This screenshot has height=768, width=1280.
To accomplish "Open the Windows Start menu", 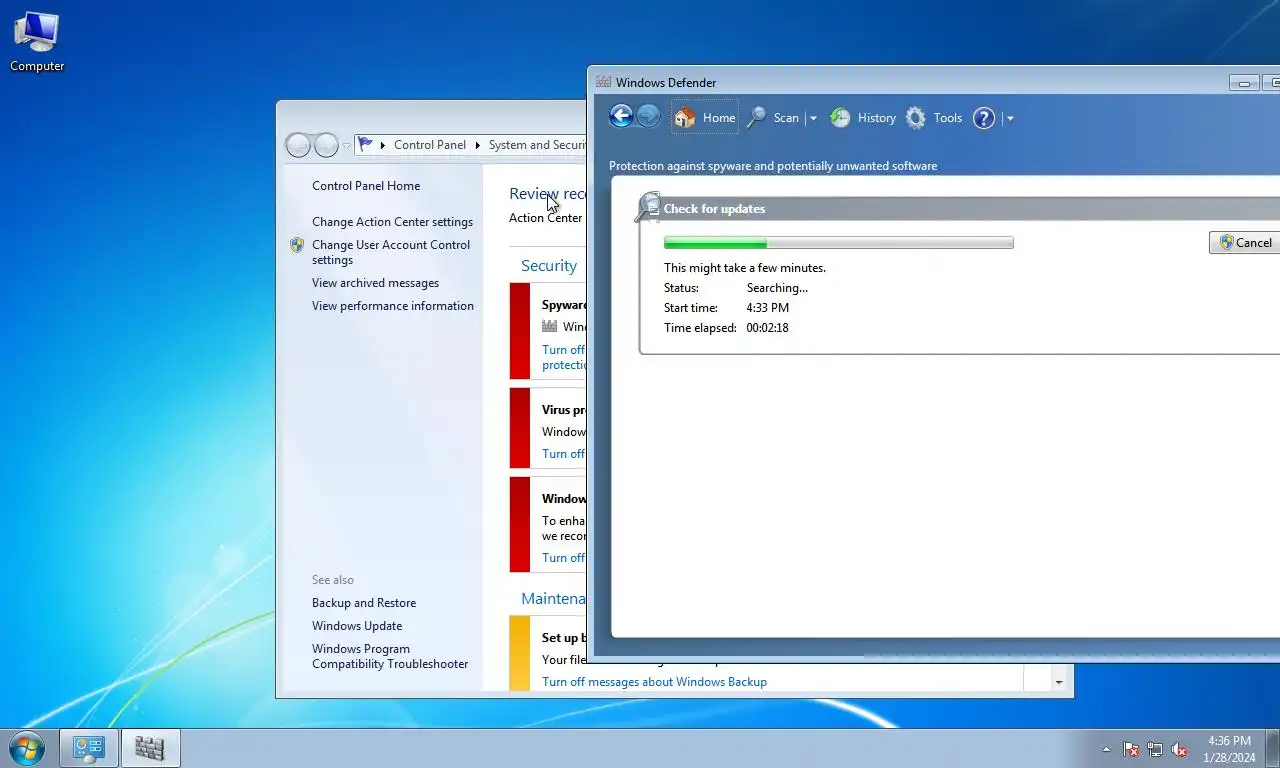I will tap(26, 748).
